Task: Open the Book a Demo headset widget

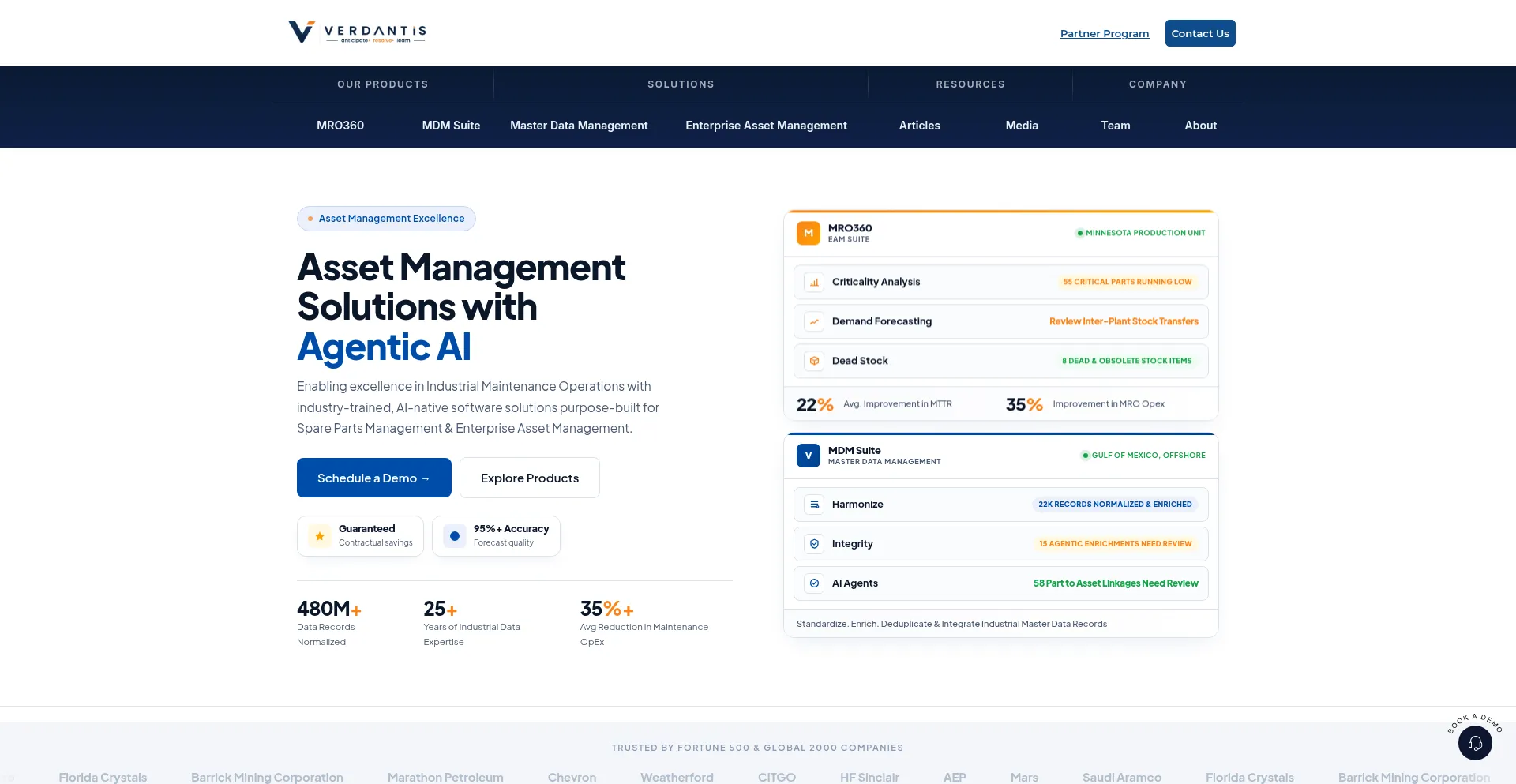Action: click(x=1475, y=743)
